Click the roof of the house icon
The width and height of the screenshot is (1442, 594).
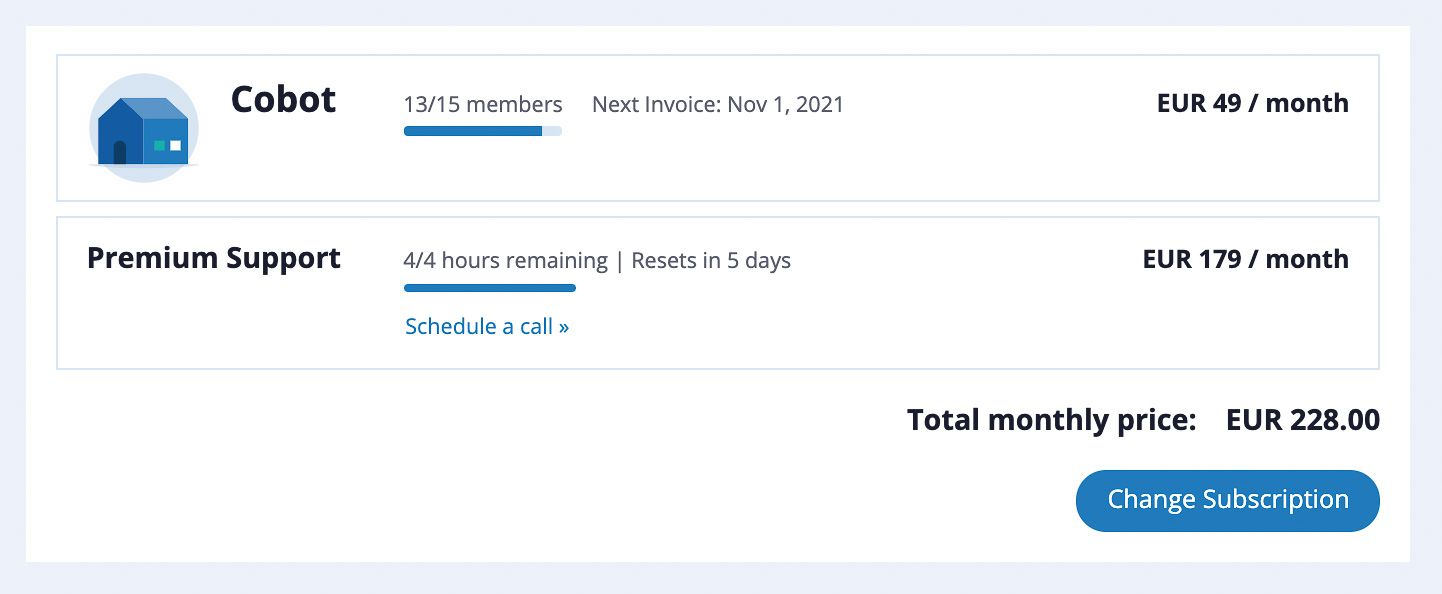coord(156,108)
